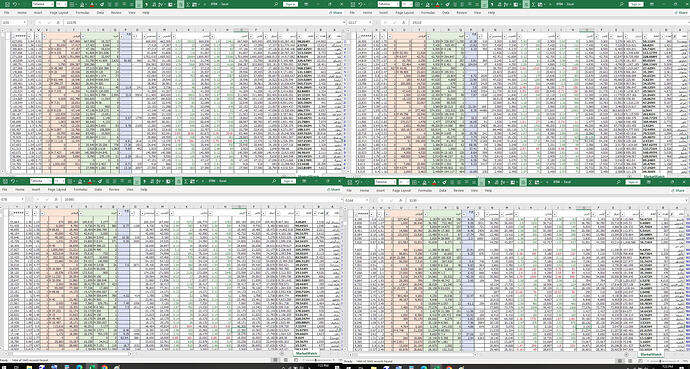Open Help tab in top-right Excel window

tap(491, 13)
